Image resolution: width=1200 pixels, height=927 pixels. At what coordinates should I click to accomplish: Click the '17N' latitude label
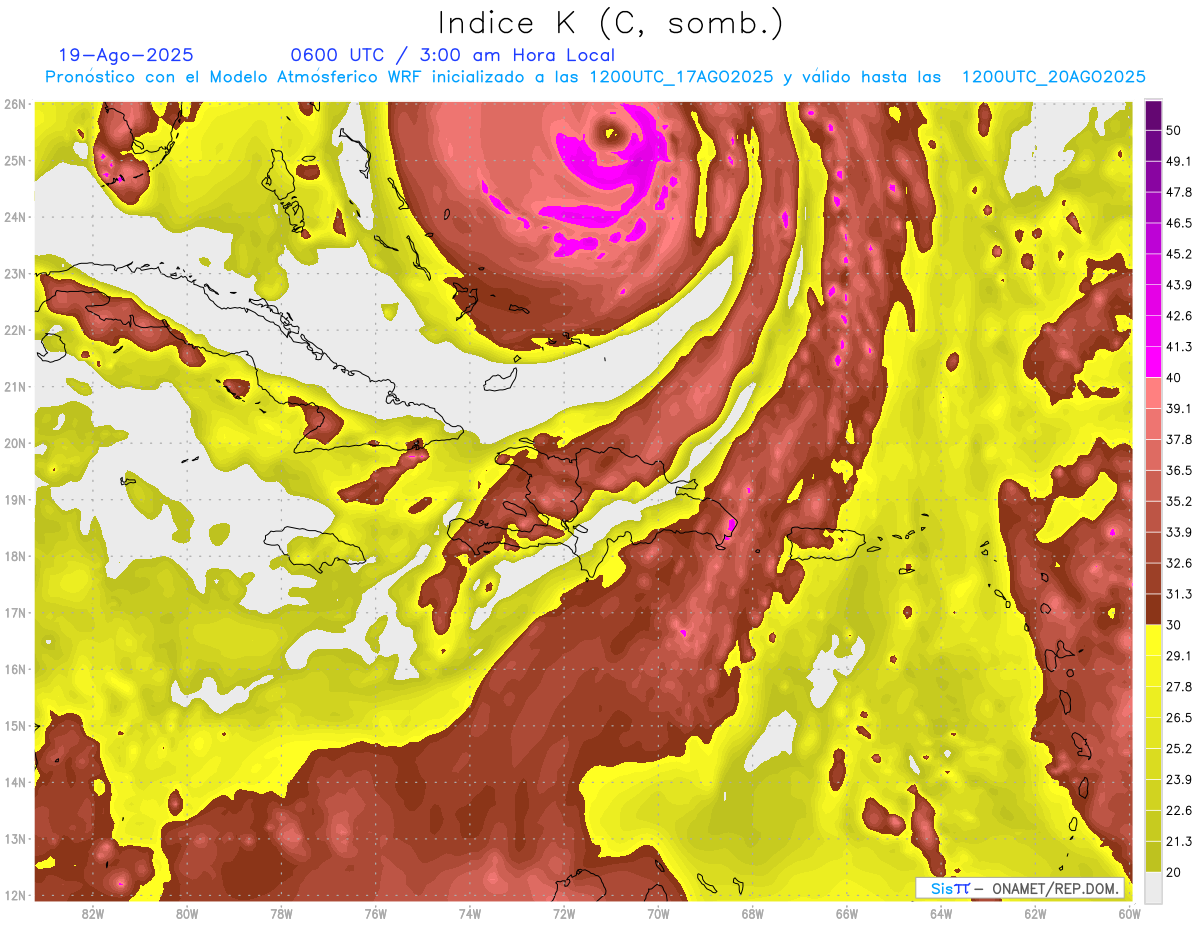point(15,612)
